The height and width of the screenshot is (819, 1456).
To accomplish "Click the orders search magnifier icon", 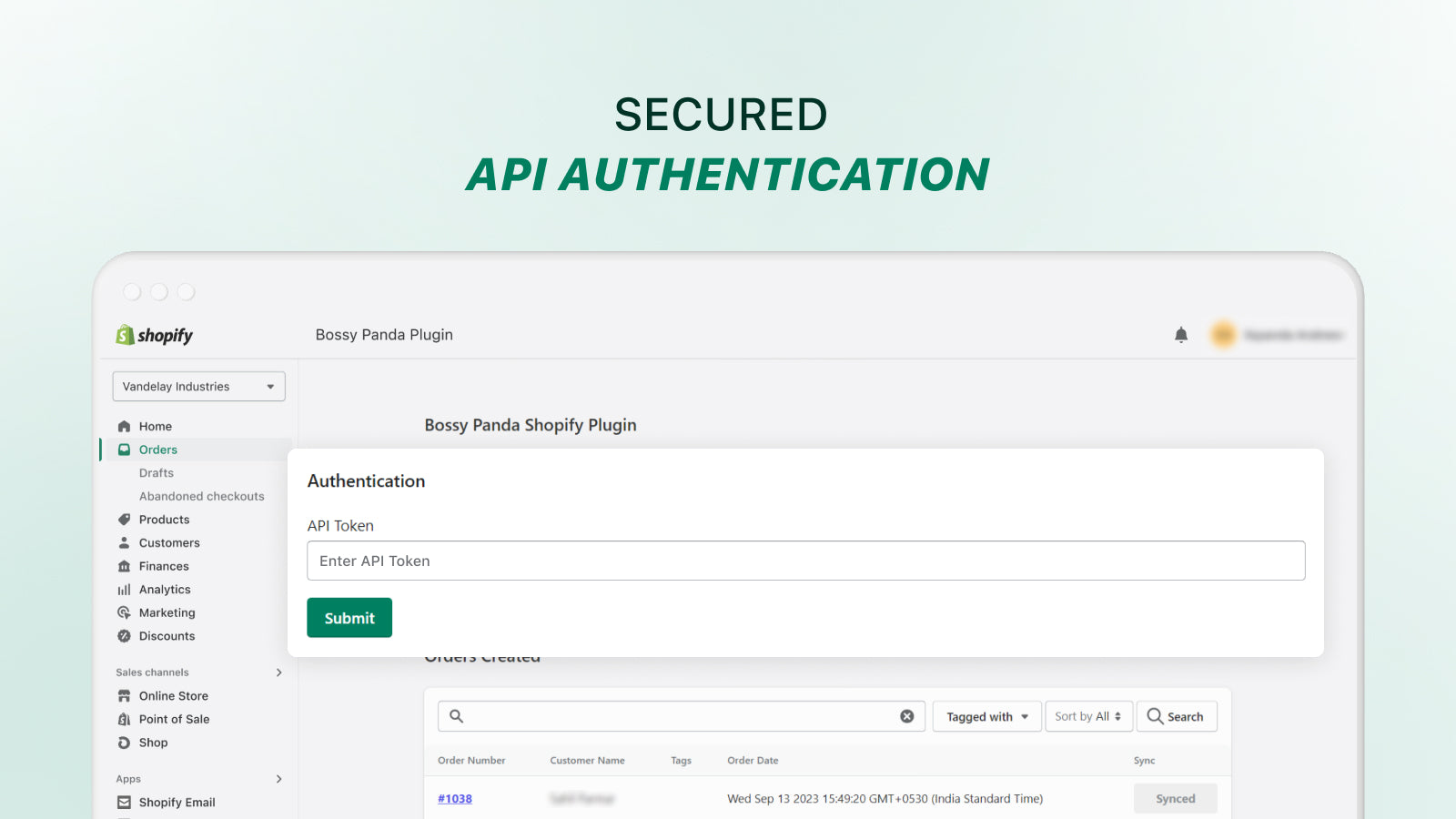I will (457, 716).
